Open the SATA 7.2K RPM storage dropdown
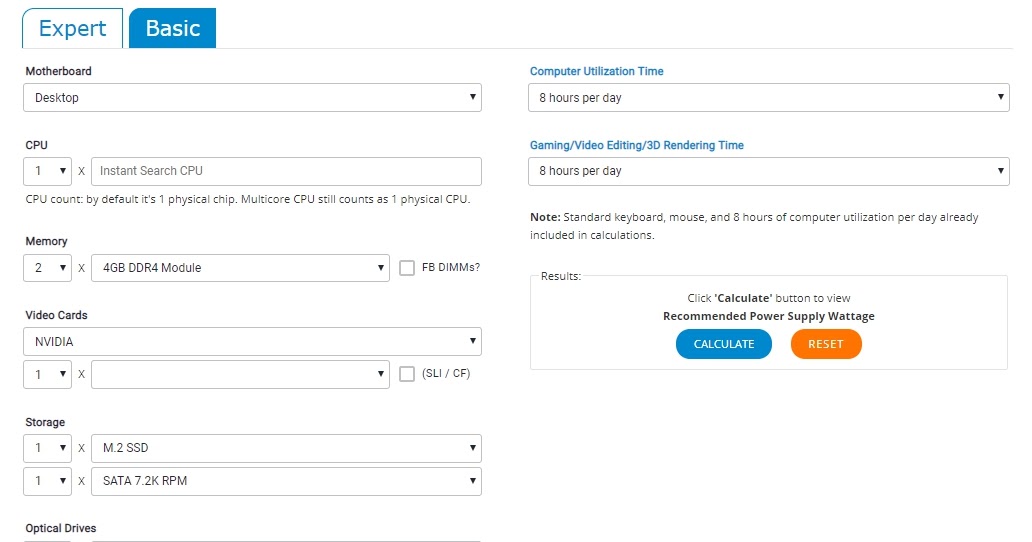The height and width of the screenshot is (542, 1032). coord(286,481)
